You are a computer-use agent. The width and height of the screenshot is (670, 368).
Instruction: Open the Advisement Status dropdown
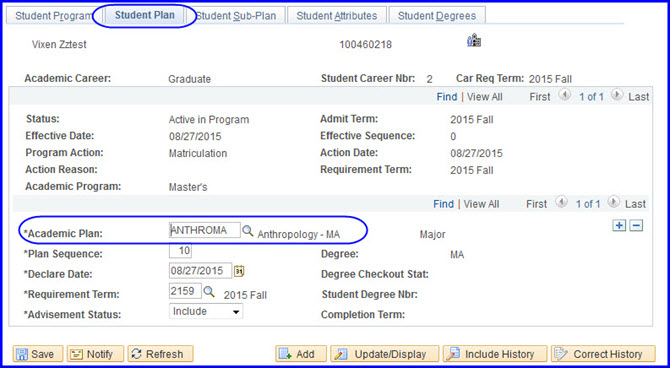[206, 311]
